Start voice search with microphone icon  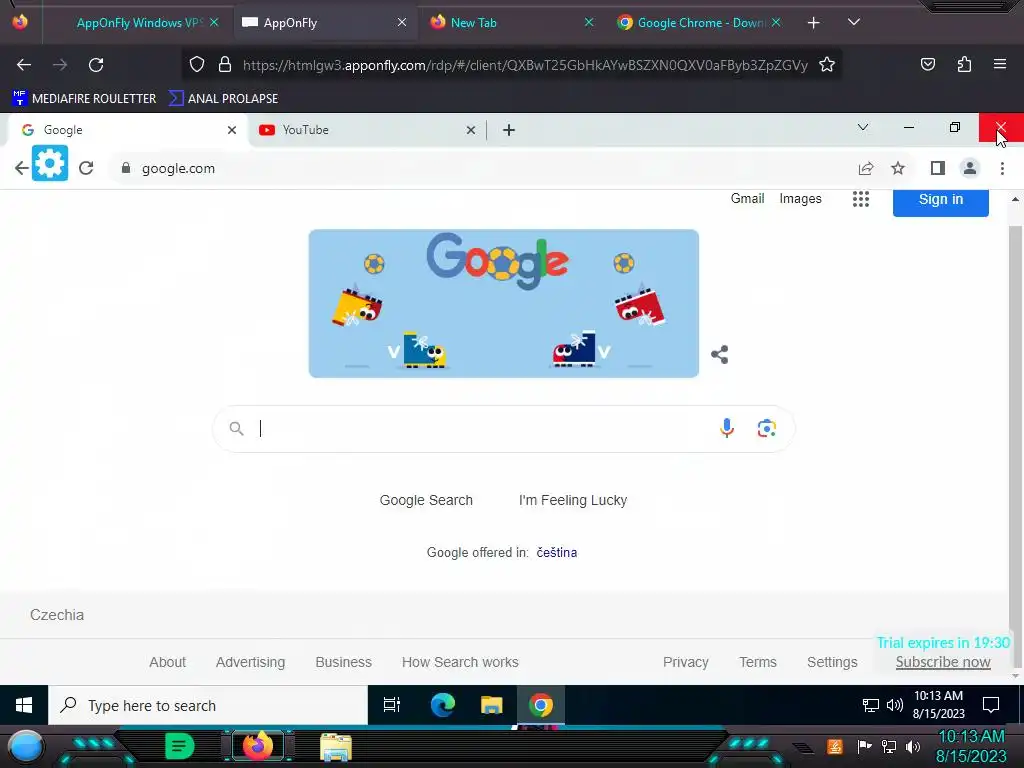(x=727, y=428)
